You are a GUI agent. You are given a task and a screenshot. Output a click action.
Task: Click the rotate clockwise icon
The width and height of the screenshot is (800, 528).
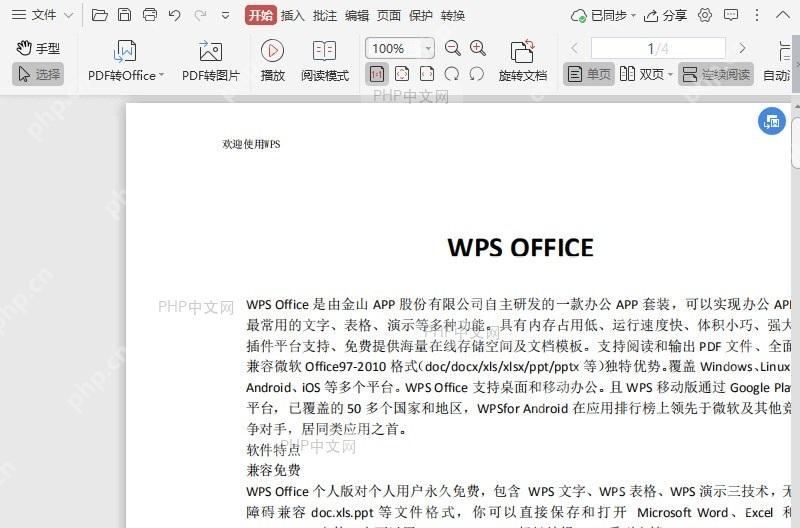tap(452, 74)
